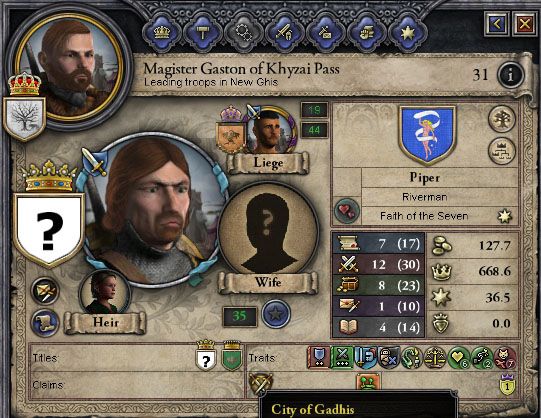Click the scroll icon beside the Heir portrait

point(45,323)
